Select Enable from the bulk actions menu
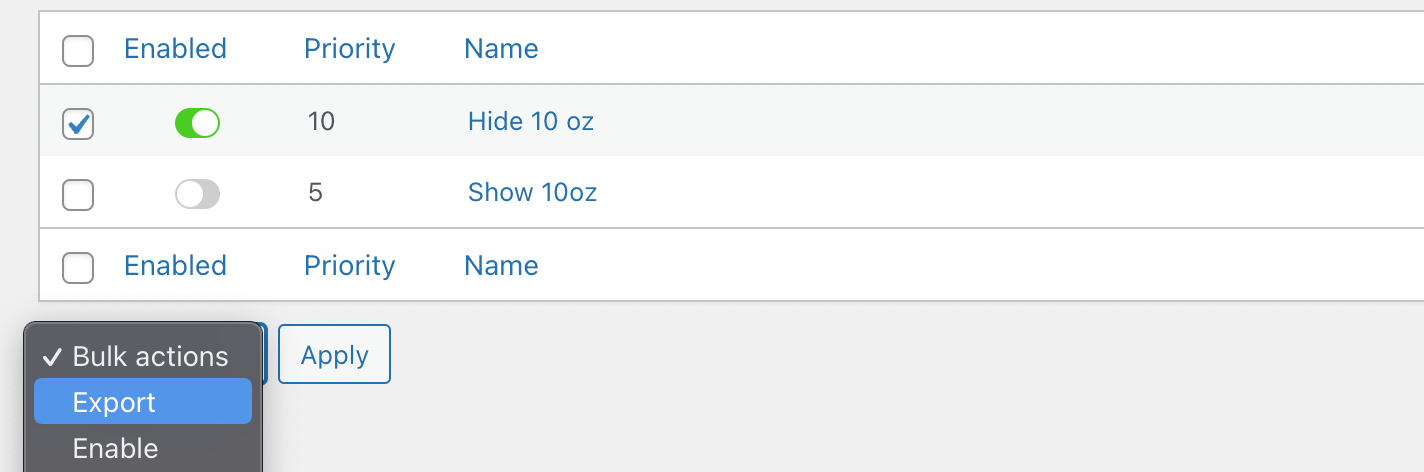The width and height of the screenshot is (1424, 472). 143,448
